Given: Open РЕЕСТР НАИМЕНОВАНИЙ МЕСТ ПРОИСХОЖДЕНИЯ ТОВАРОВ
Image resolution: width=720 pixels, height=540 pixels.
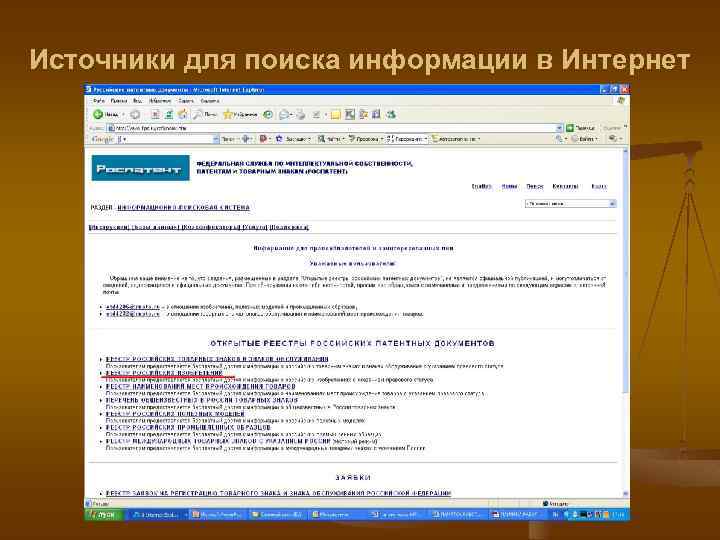Looking at the screenshot, I should click(201, 387).
